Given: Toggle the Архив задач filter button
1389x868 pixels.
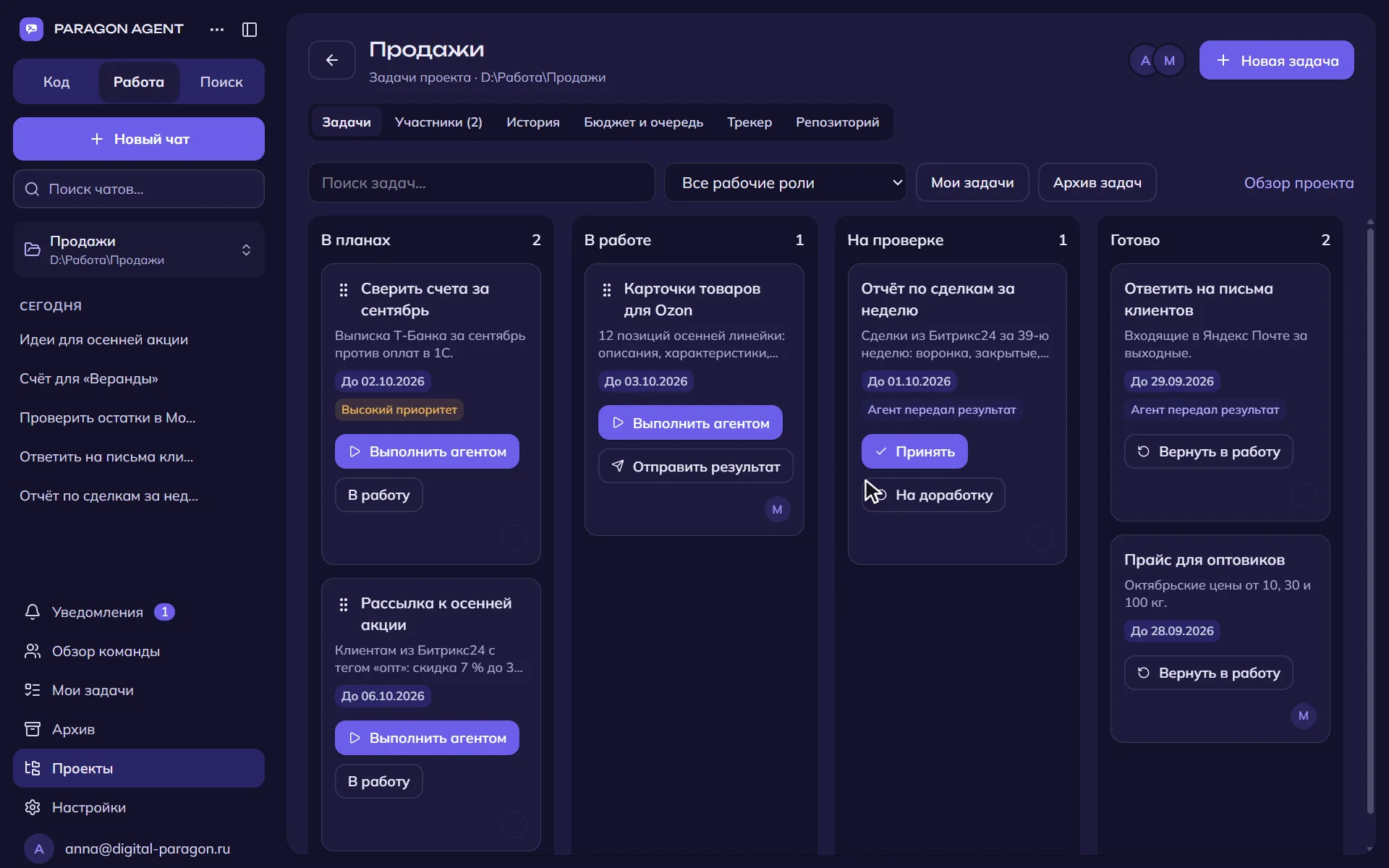Looking at the screenshot, I should 1097,183.
